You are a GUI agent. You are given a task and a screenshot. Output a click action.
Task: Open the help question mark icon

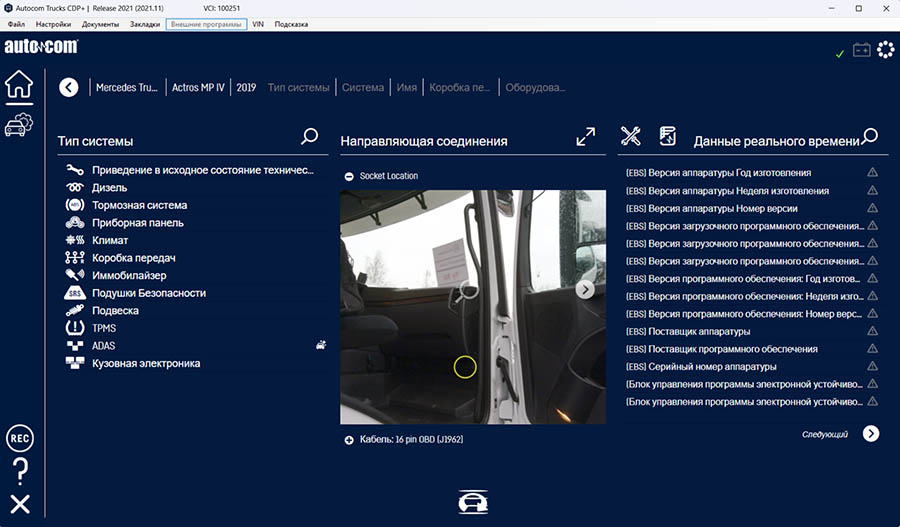tap(19, 471)
